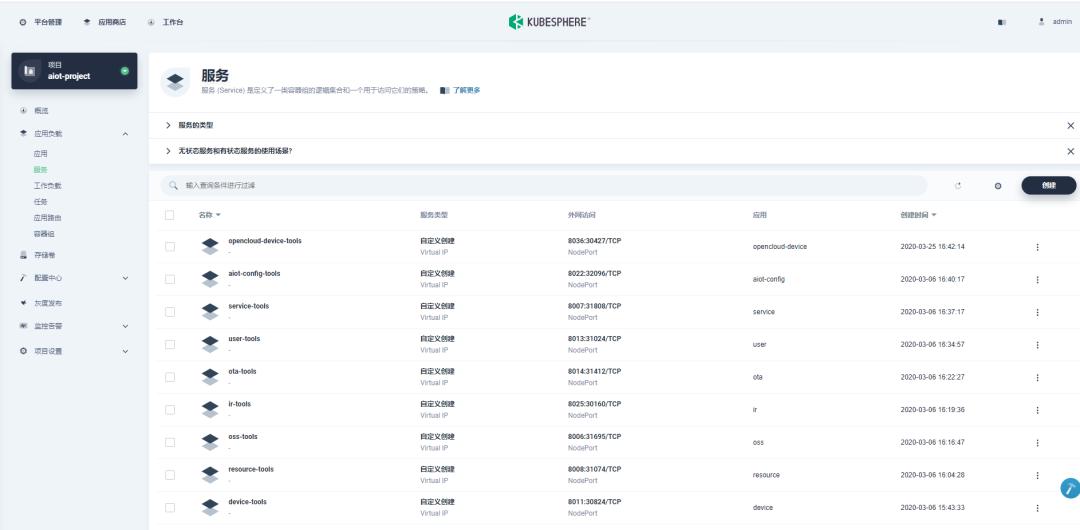Click the service icon of ota-tools row
The image size is (1080, 530).
click(210, 377)
